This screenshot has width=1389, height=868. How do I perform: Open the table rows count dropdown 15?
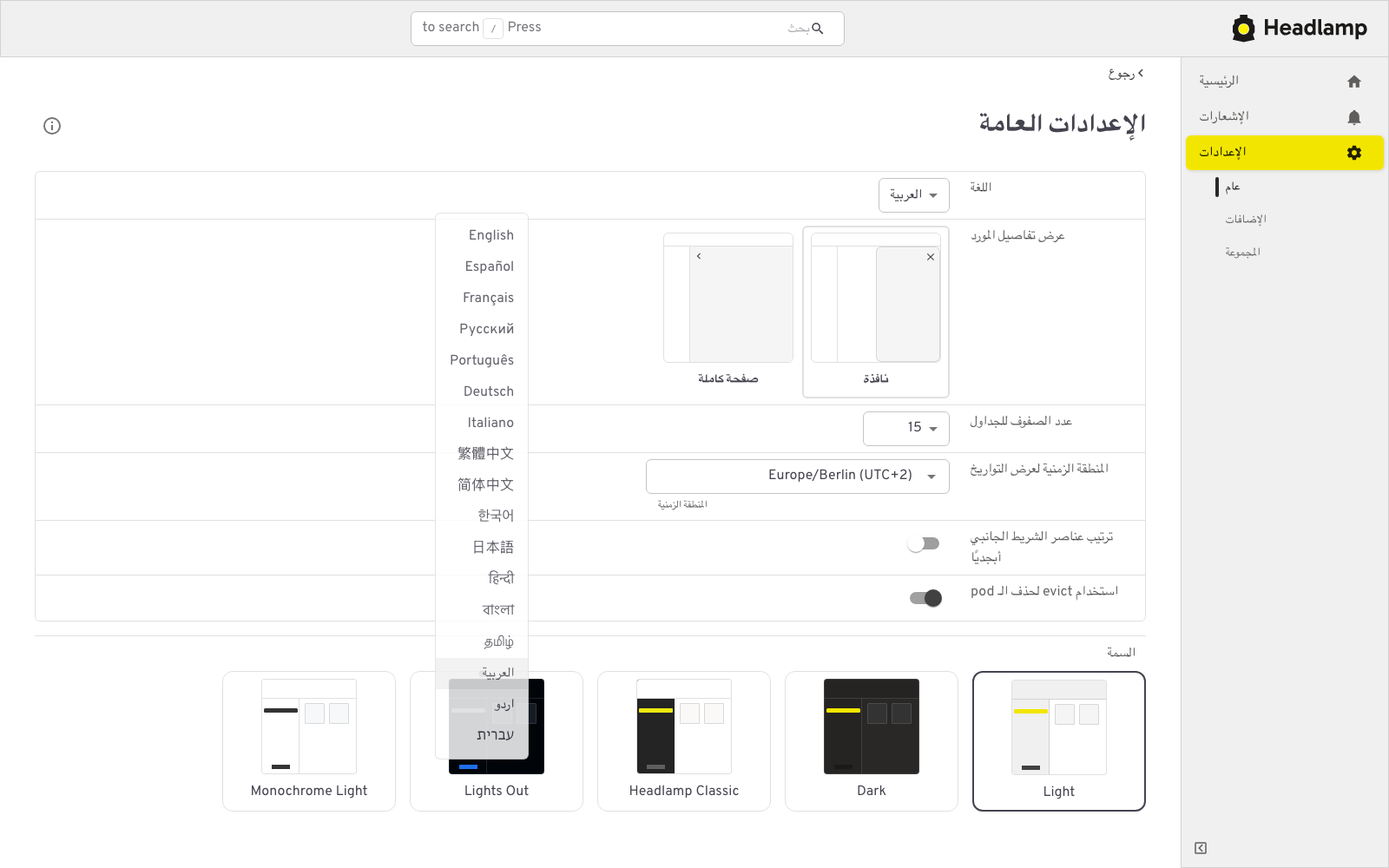[906, 428]
